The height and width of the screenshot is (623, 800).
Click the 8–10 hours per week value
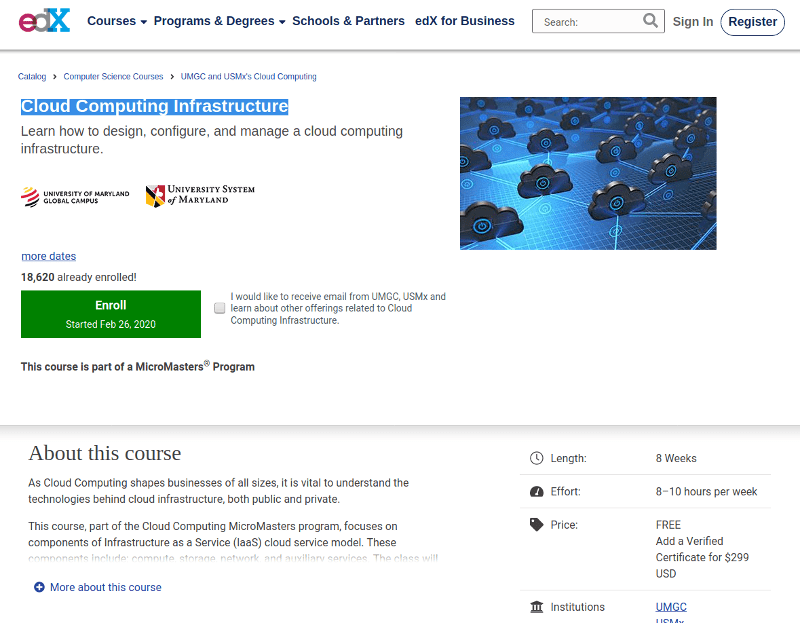click(706, 491)
